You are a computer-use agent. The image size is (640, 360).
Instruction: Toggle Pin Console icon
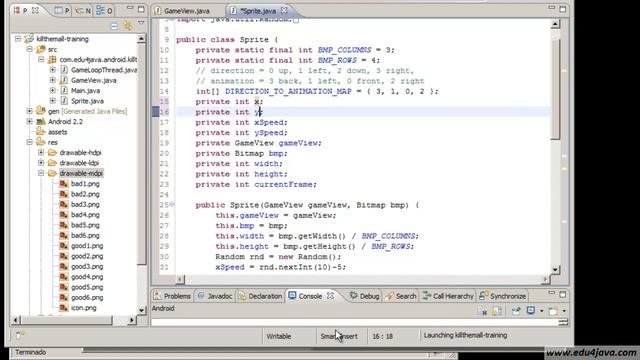click(516, 311)
